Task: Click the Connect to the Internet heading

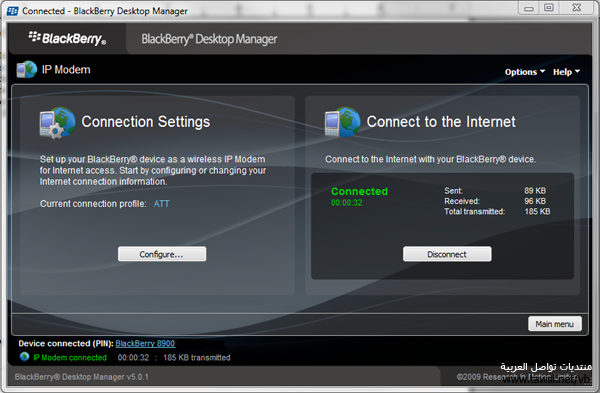Action: [x=441, y=122]
